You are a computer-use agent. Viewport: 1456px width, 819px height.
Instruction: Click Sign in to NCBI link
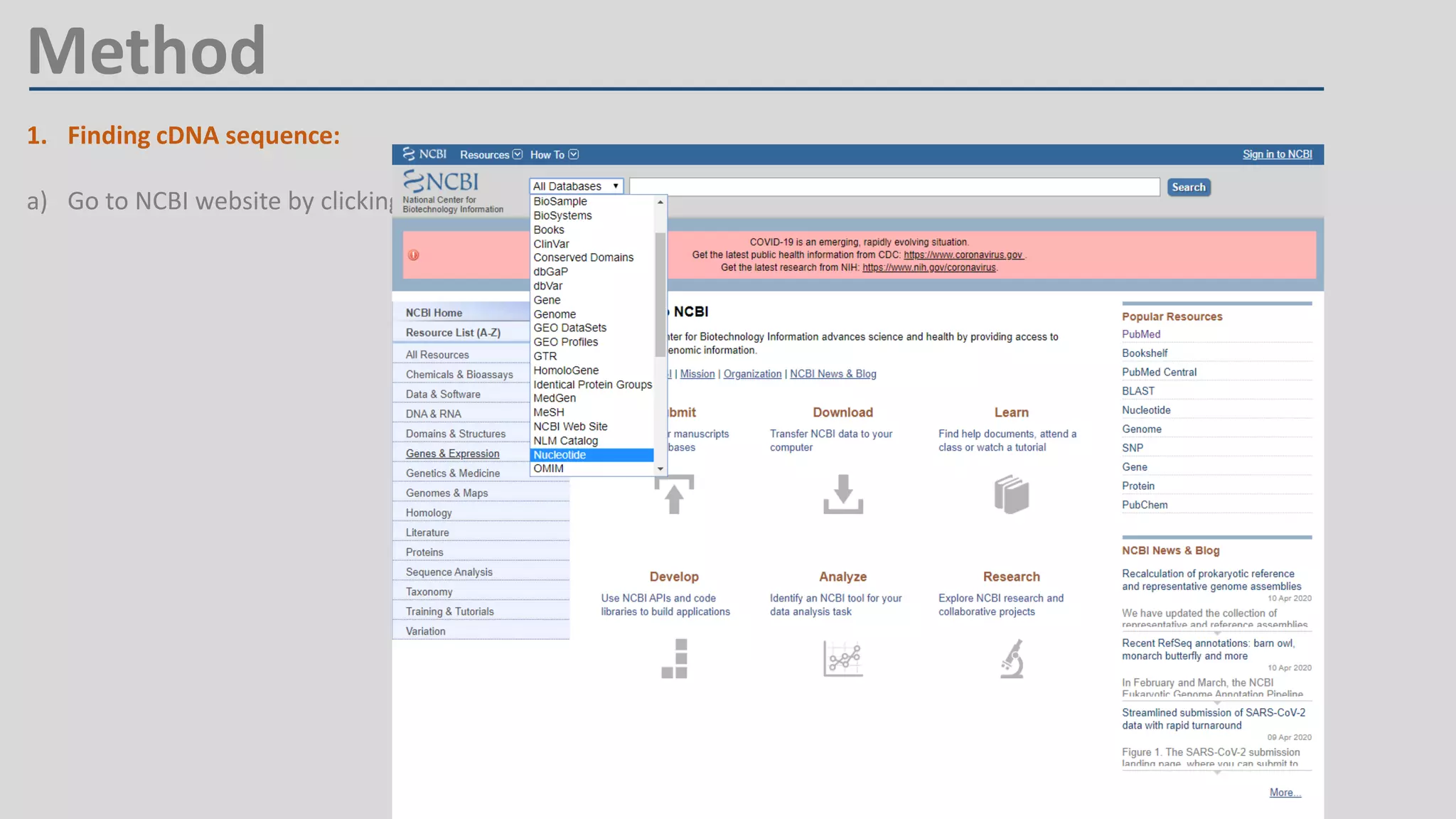click(x=1277, y=154)
